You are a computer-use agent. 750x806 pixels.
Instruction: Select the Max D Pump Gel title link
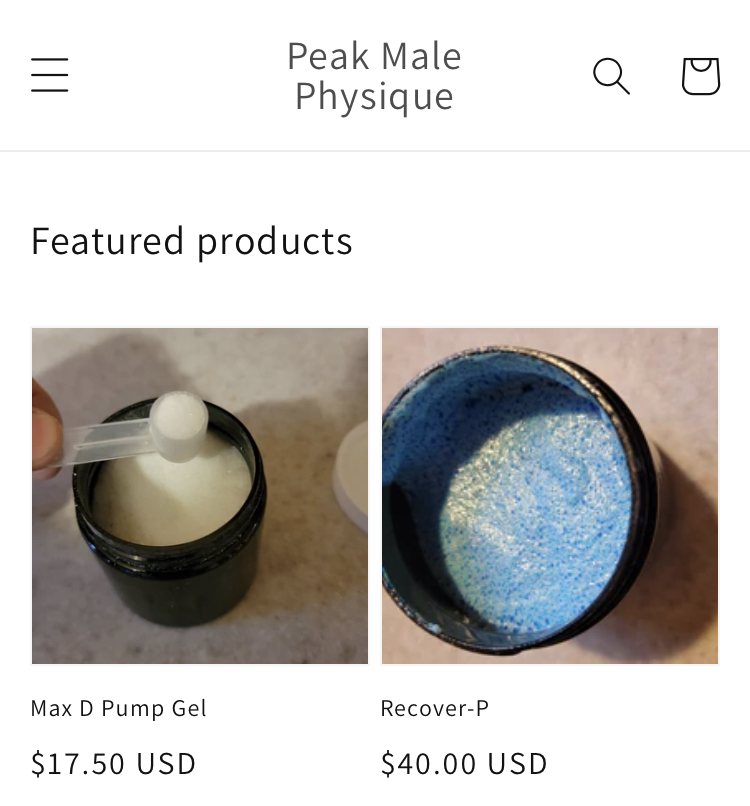click(119, 708)
